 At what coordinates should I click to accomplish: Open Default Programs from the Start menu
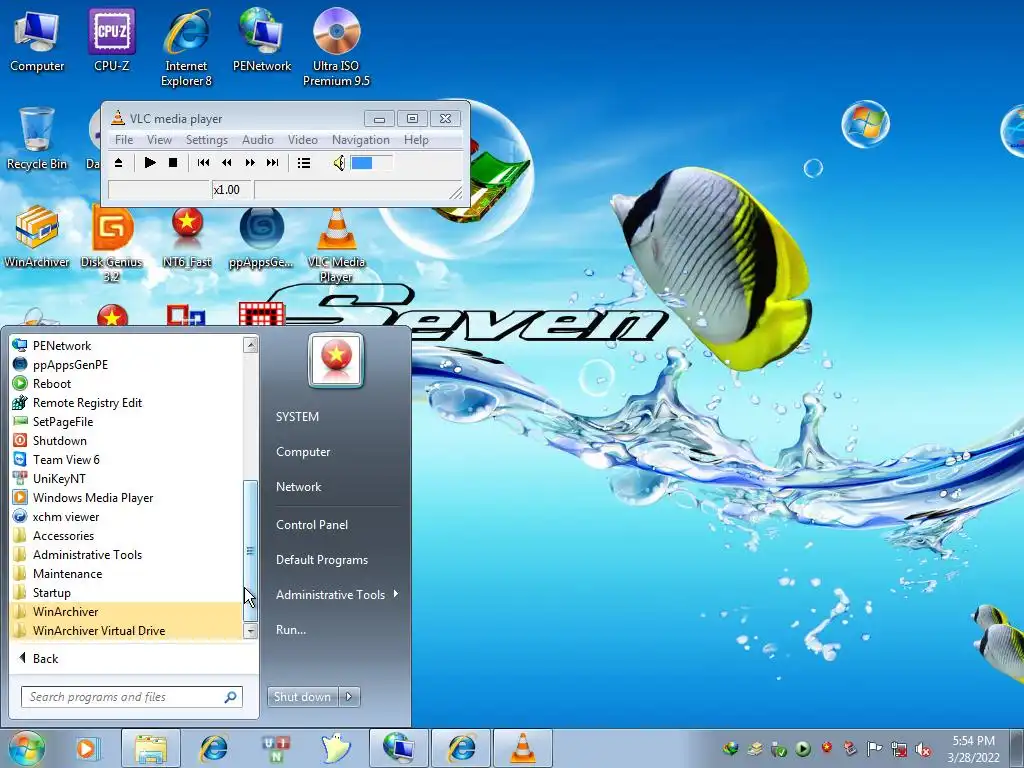tap(321, 560)
